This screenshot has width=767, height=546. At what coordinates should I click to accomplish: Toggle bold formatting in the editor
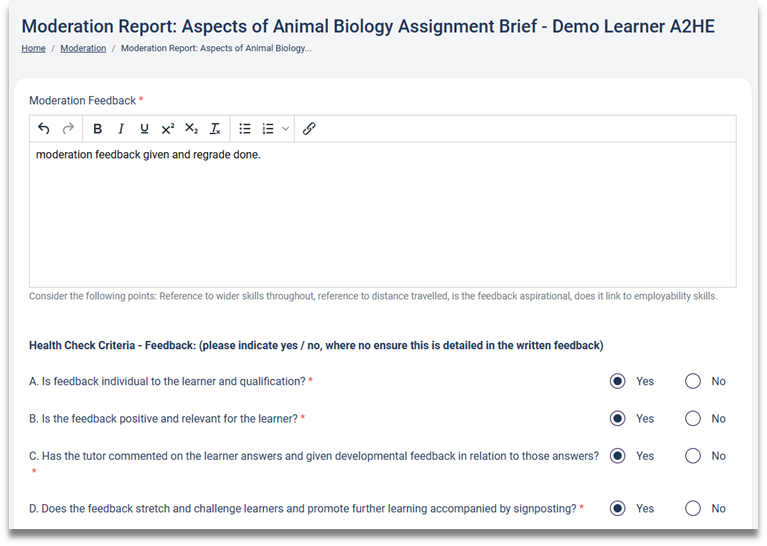pos(97,129)
